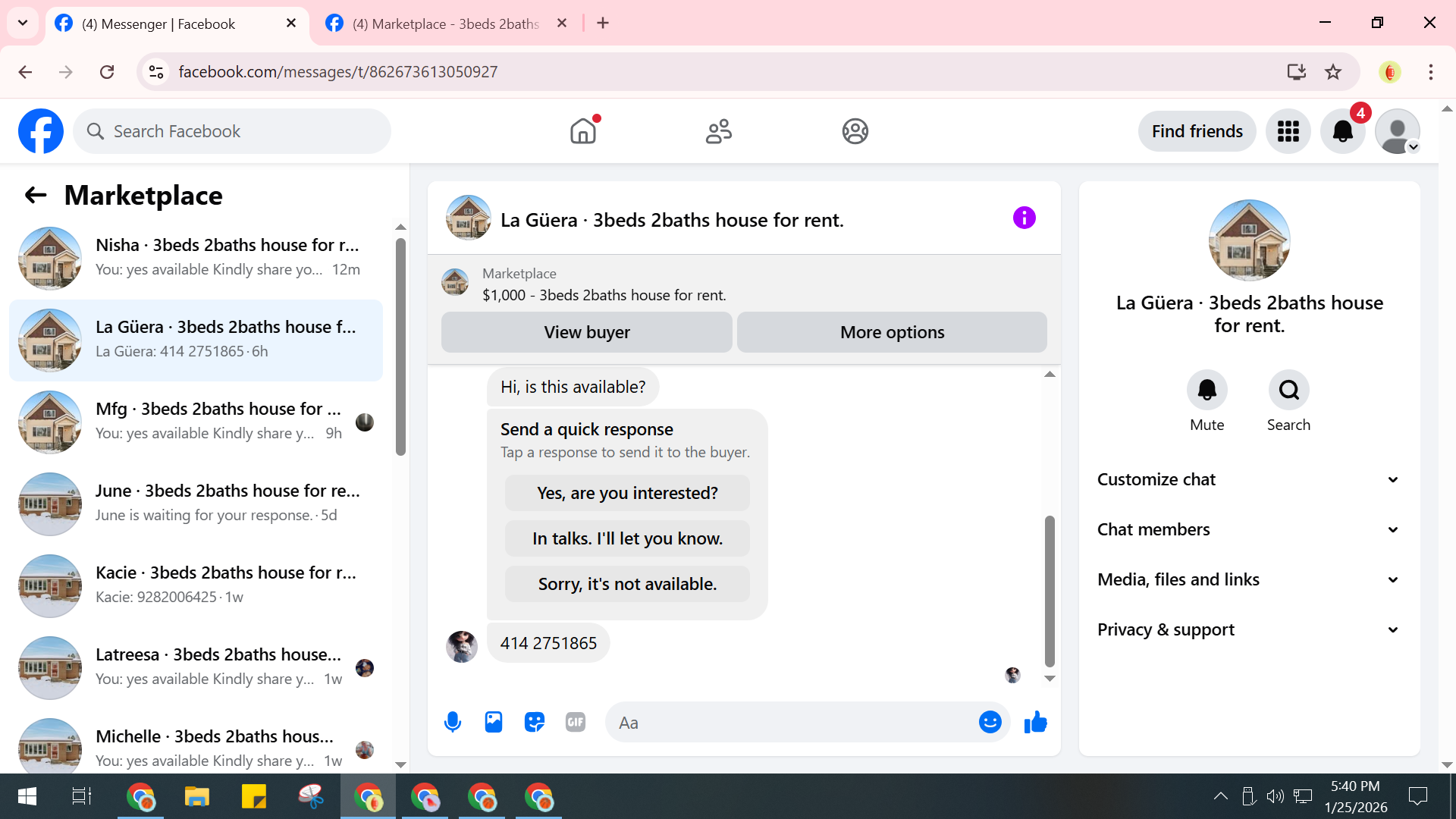
Task: Expand Chat members section
Action: click(x=1249, y=529)
